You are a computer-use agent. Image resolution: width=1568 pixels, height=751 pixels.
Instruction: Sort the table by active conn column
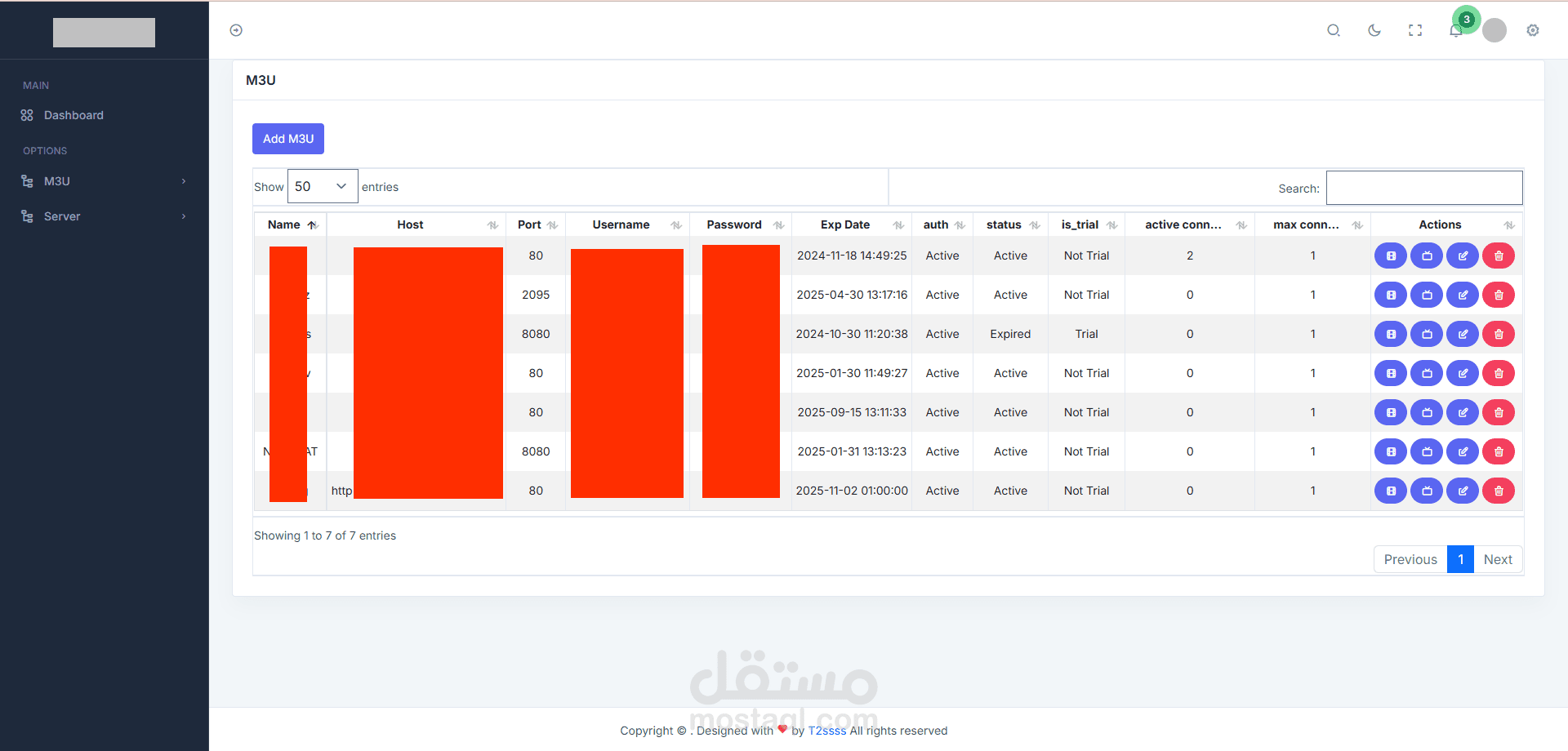(x=1190, y=224)
